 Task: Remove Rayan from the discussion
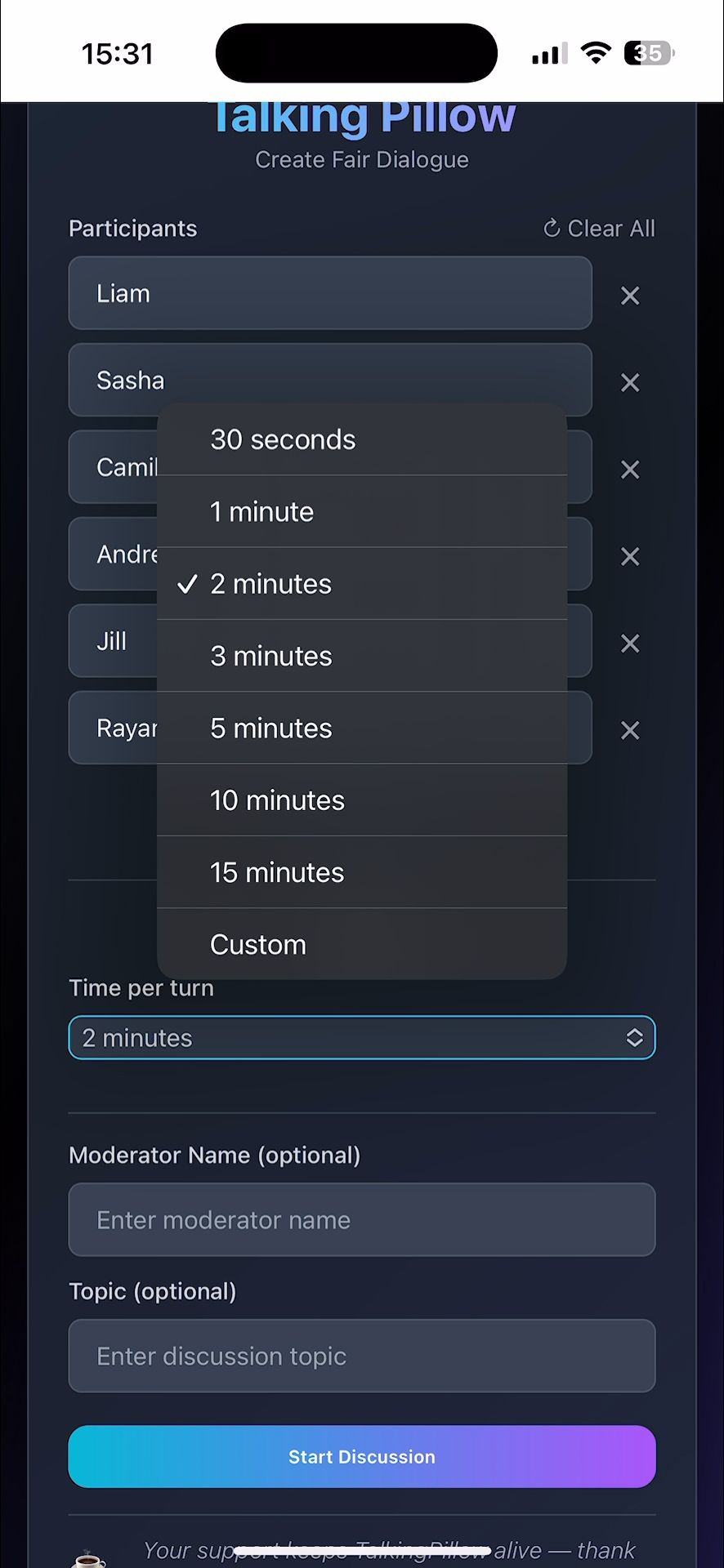coord(629,730)
